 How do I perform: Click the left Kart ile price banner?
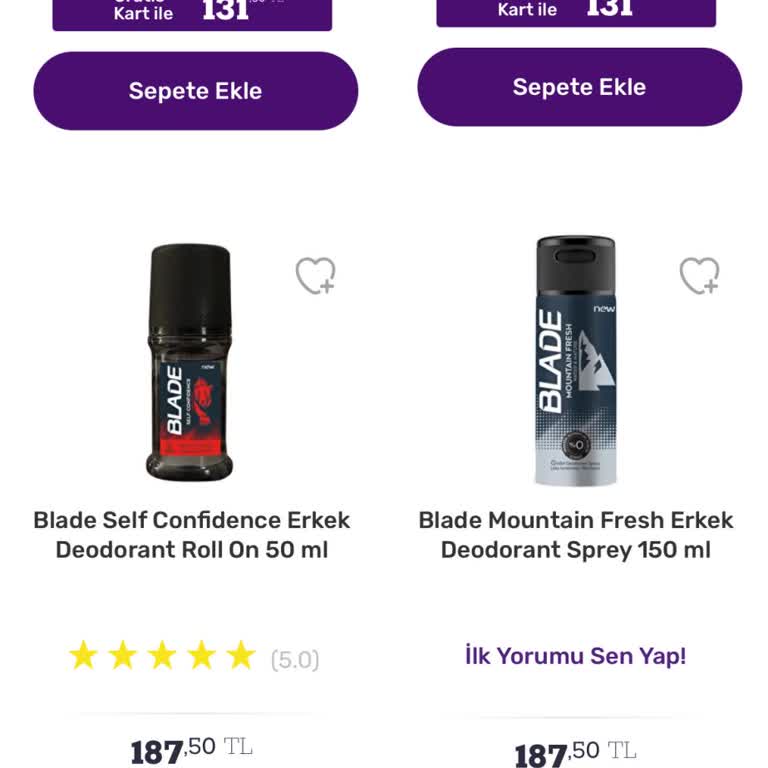coord(192,14)
